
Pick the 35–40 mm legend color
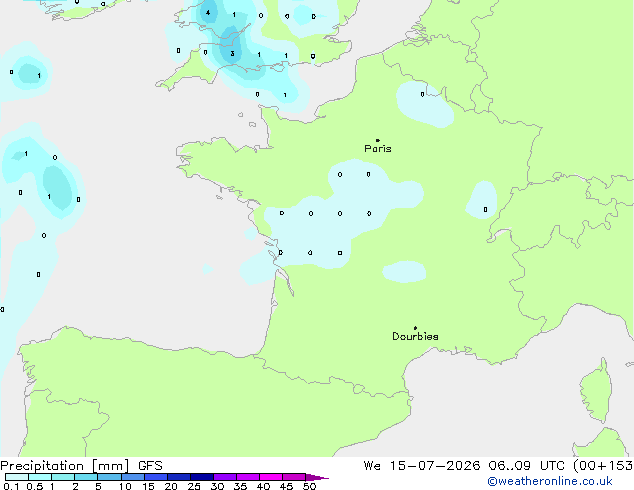(x=248, y=477)
